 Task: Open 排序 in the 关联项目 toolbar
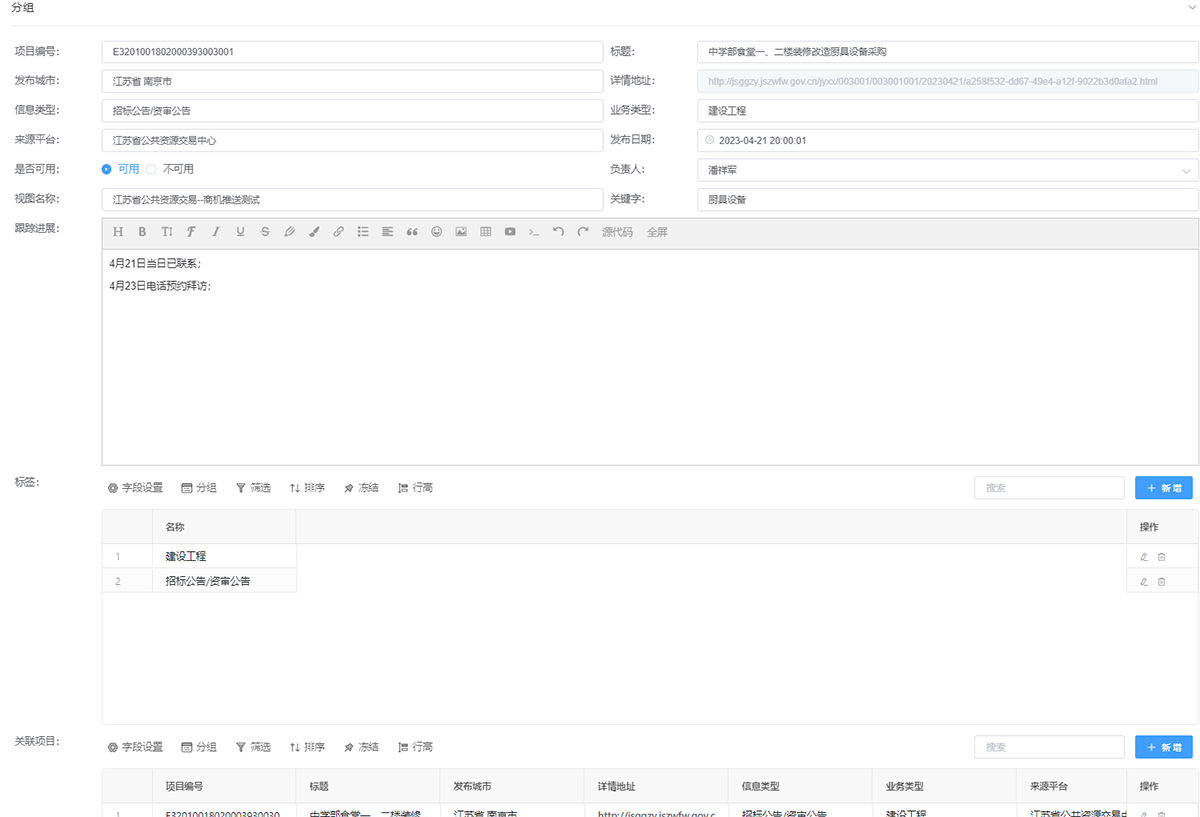pyautogui.click(x=307, y=747)
